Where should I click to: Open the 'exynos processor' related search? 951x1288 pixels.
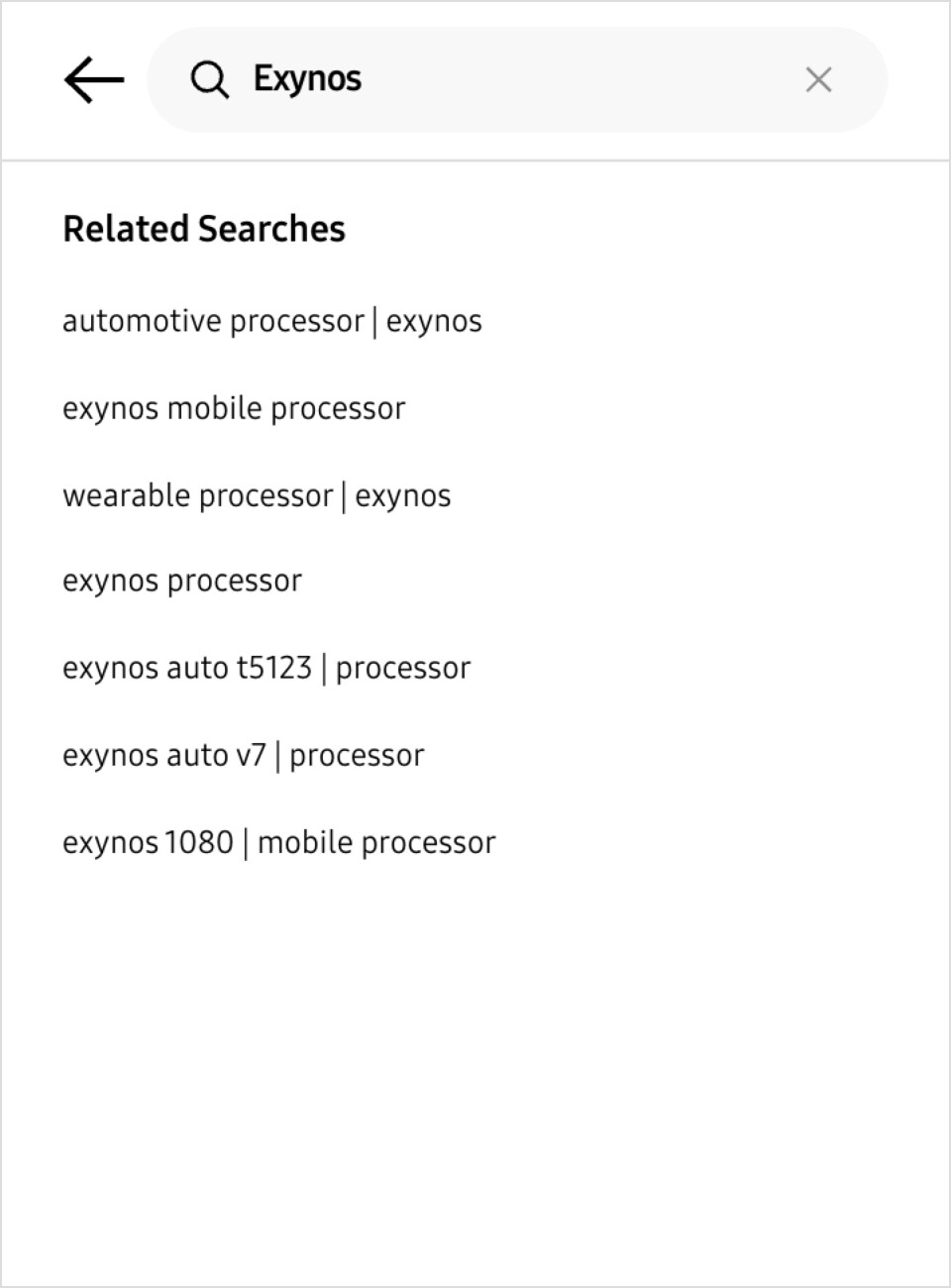tap(182, 581)
